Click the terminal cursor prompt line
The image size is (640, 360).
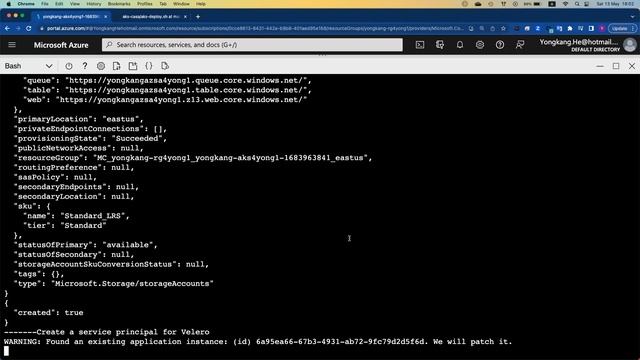click(x=7, y=351)
